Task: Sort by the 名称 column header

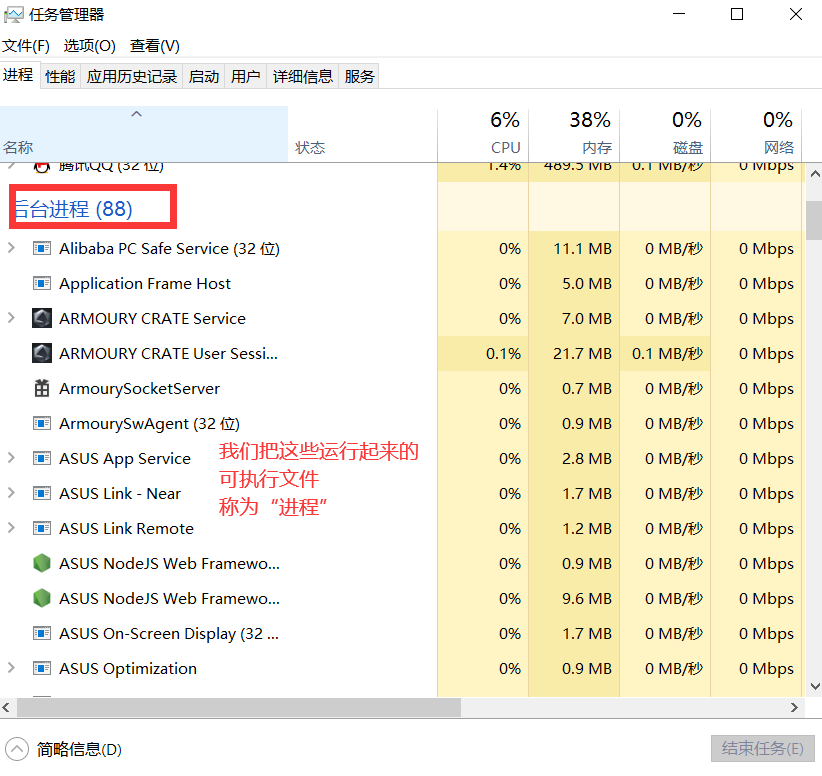Action: [x=144, y=134]
